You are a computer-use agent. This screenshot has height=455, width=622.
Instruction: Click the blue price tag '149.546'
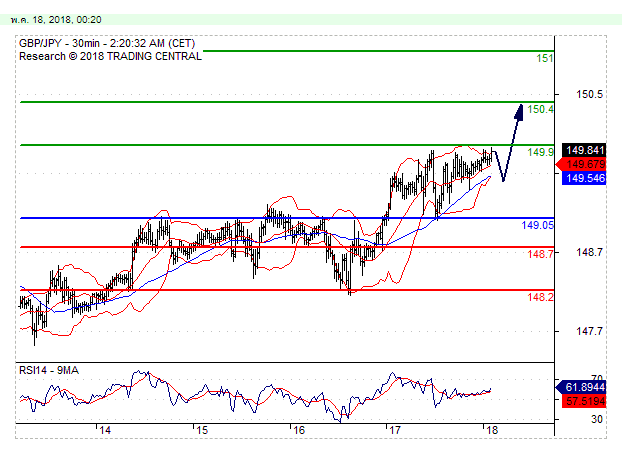coord(584,178)
